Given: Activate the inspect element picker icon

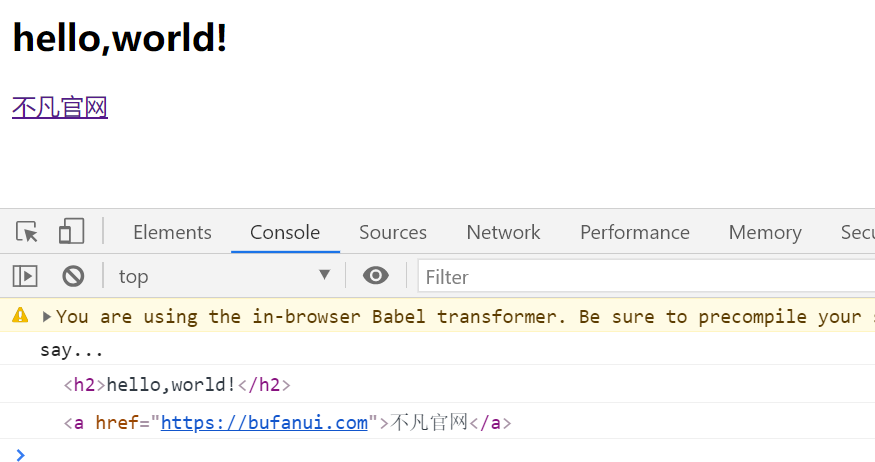Looking at the screenshot, I should point(27,232).
